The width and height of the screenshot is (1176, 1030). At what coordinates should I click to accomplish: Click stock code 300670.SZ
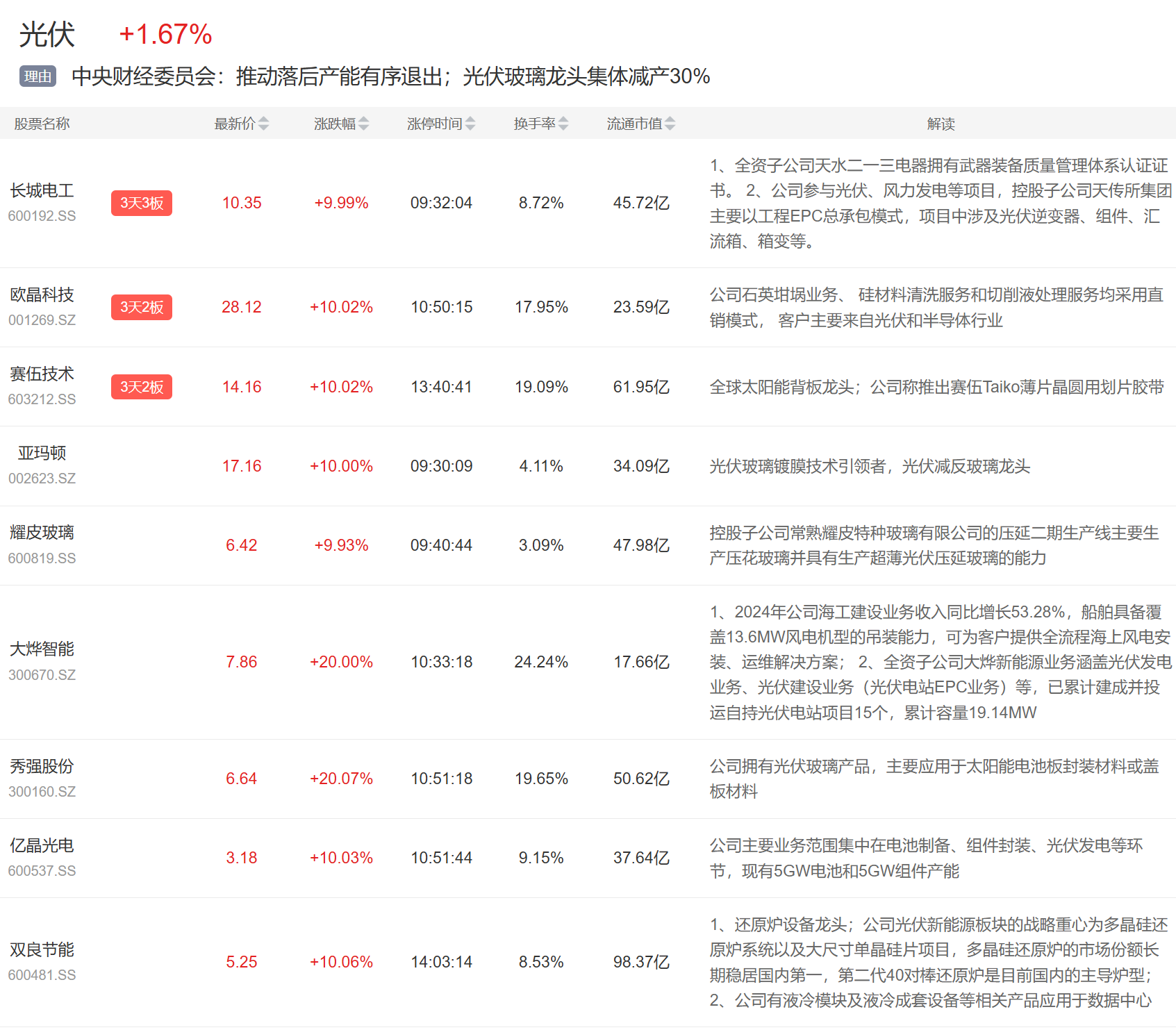[42, 675]
